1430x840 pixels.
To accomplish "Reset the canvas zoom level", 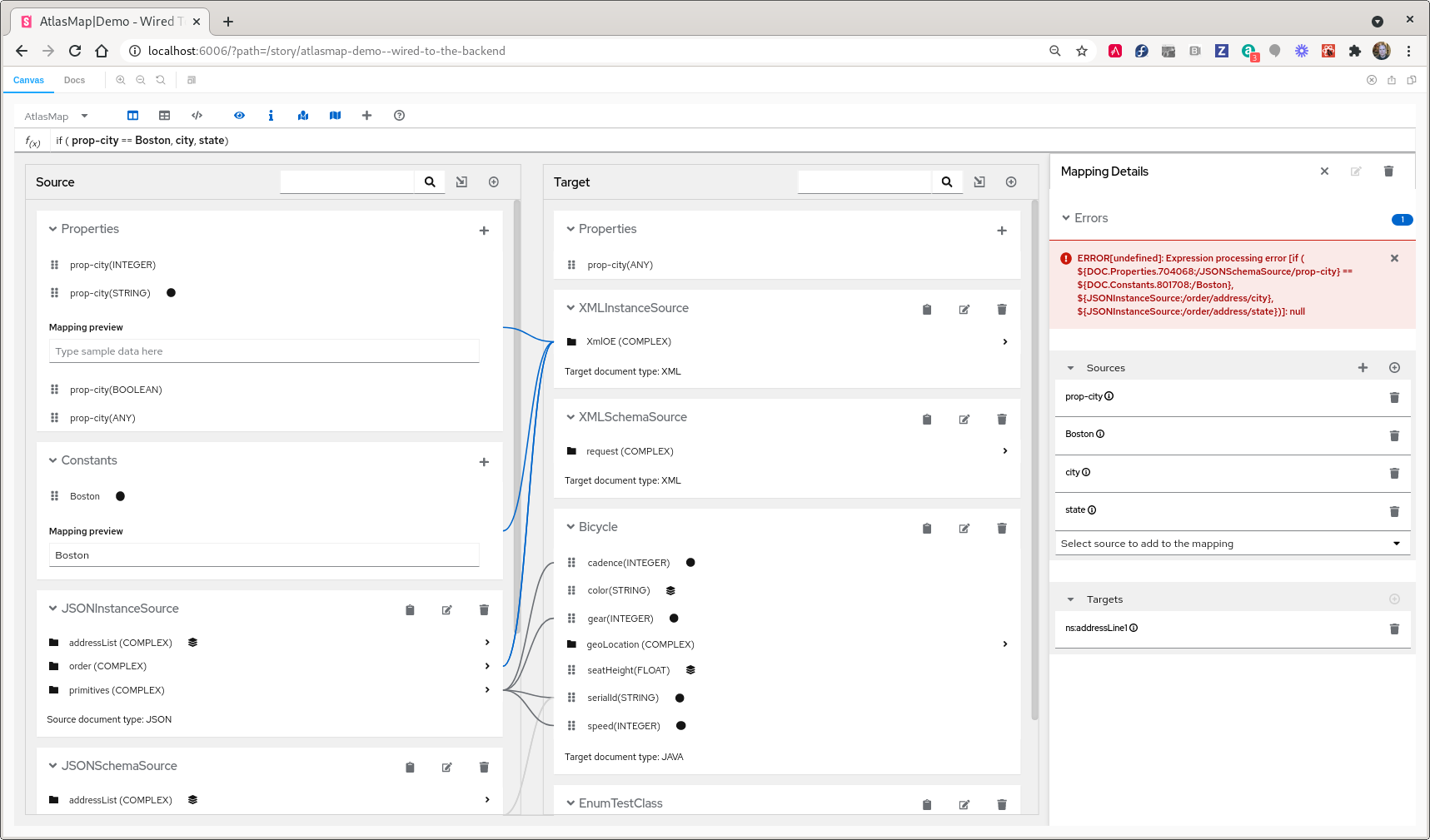I will pos(161,80).
